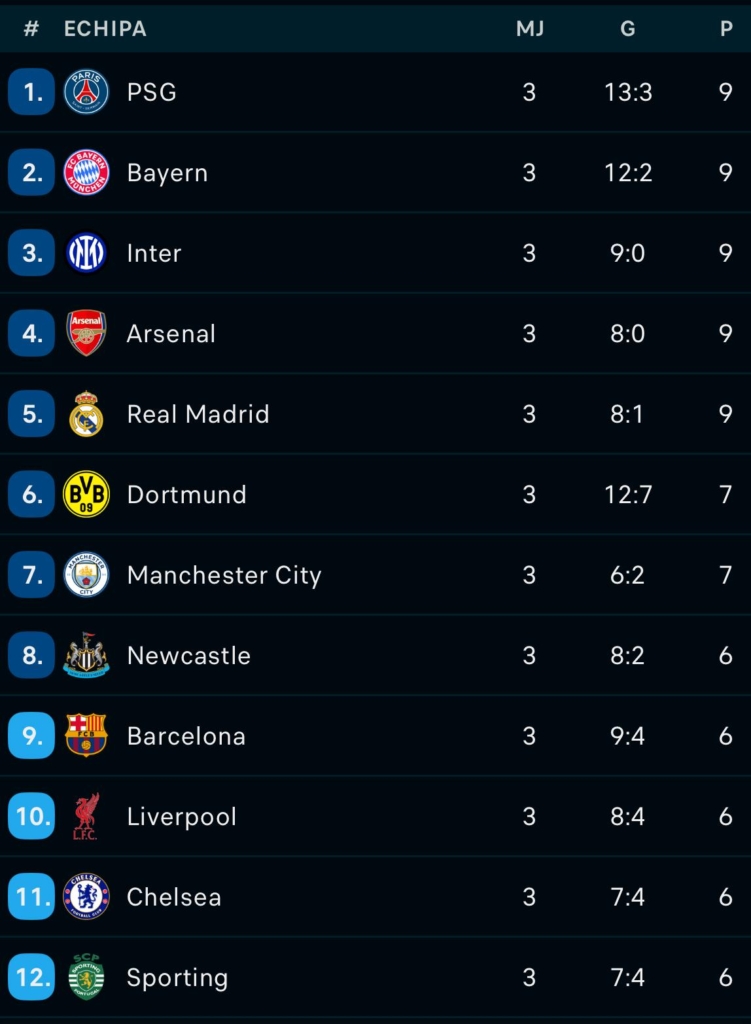Click the Real Madrid crest
This screenshot has height=1024, width=751.
click(x=86, y=414)
